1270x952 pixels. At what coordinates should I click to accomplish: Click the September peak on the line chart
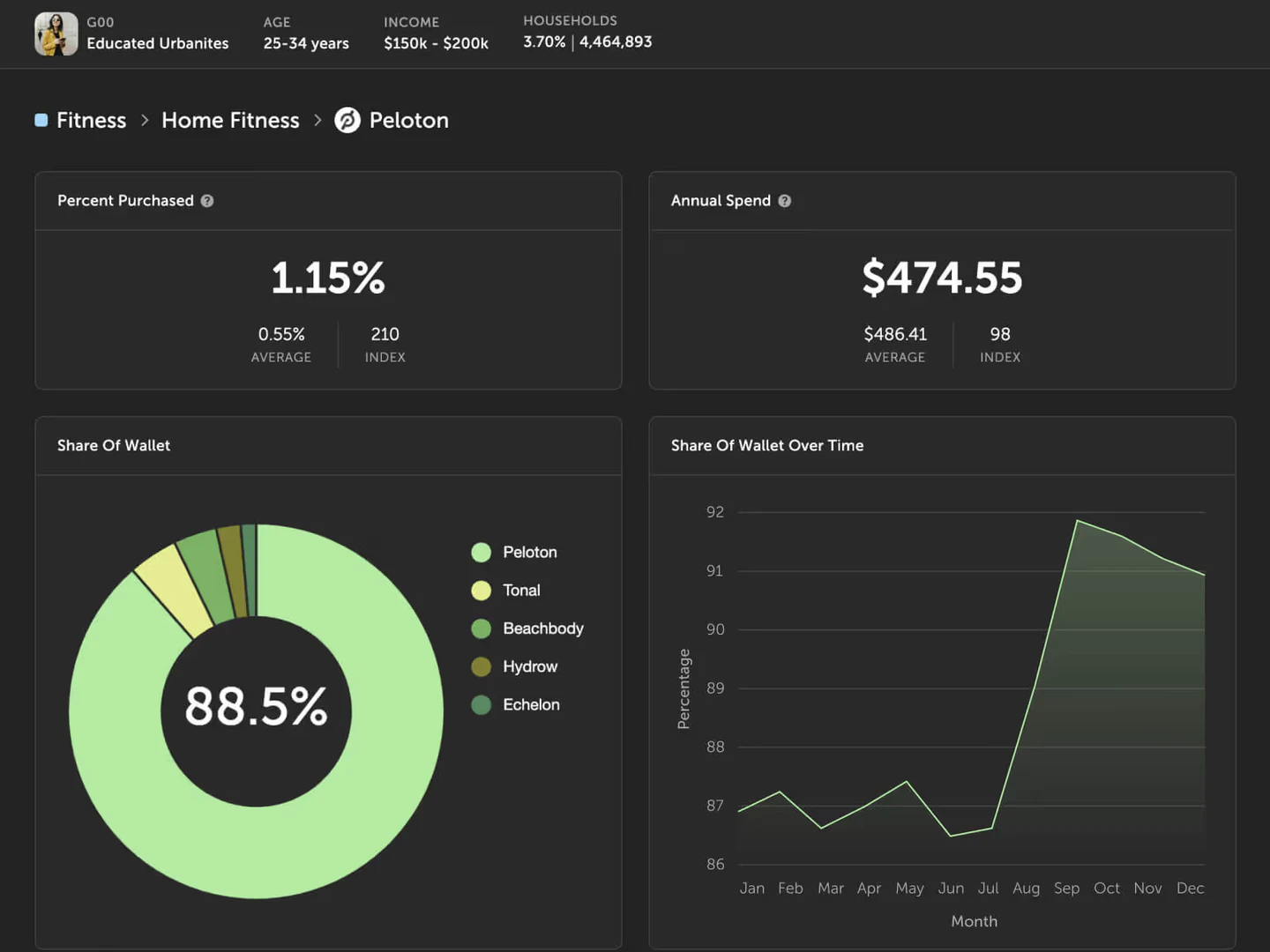tap(1077, 521)
